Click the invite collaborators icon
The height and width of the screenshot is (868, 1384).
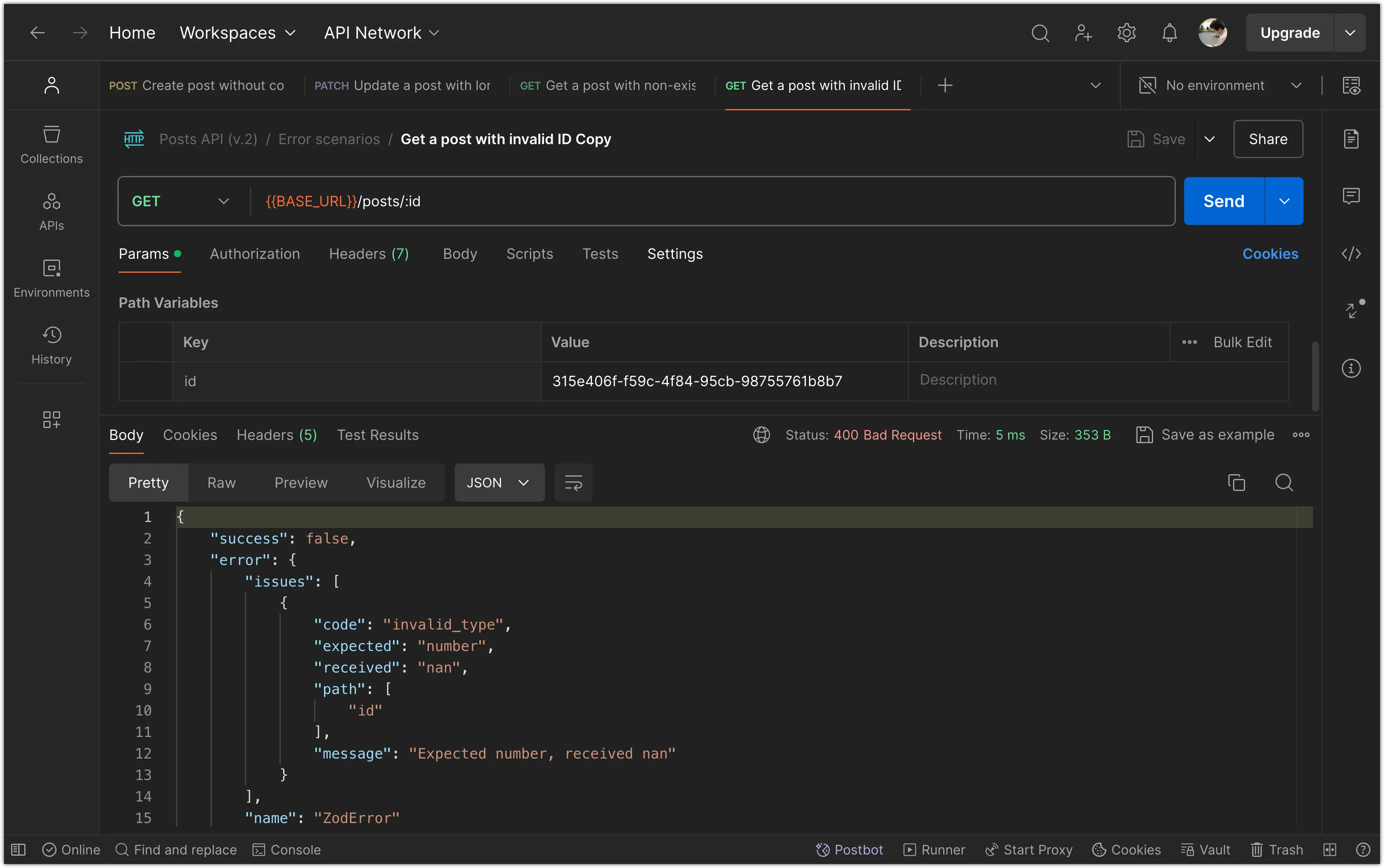coord(1083,33)
